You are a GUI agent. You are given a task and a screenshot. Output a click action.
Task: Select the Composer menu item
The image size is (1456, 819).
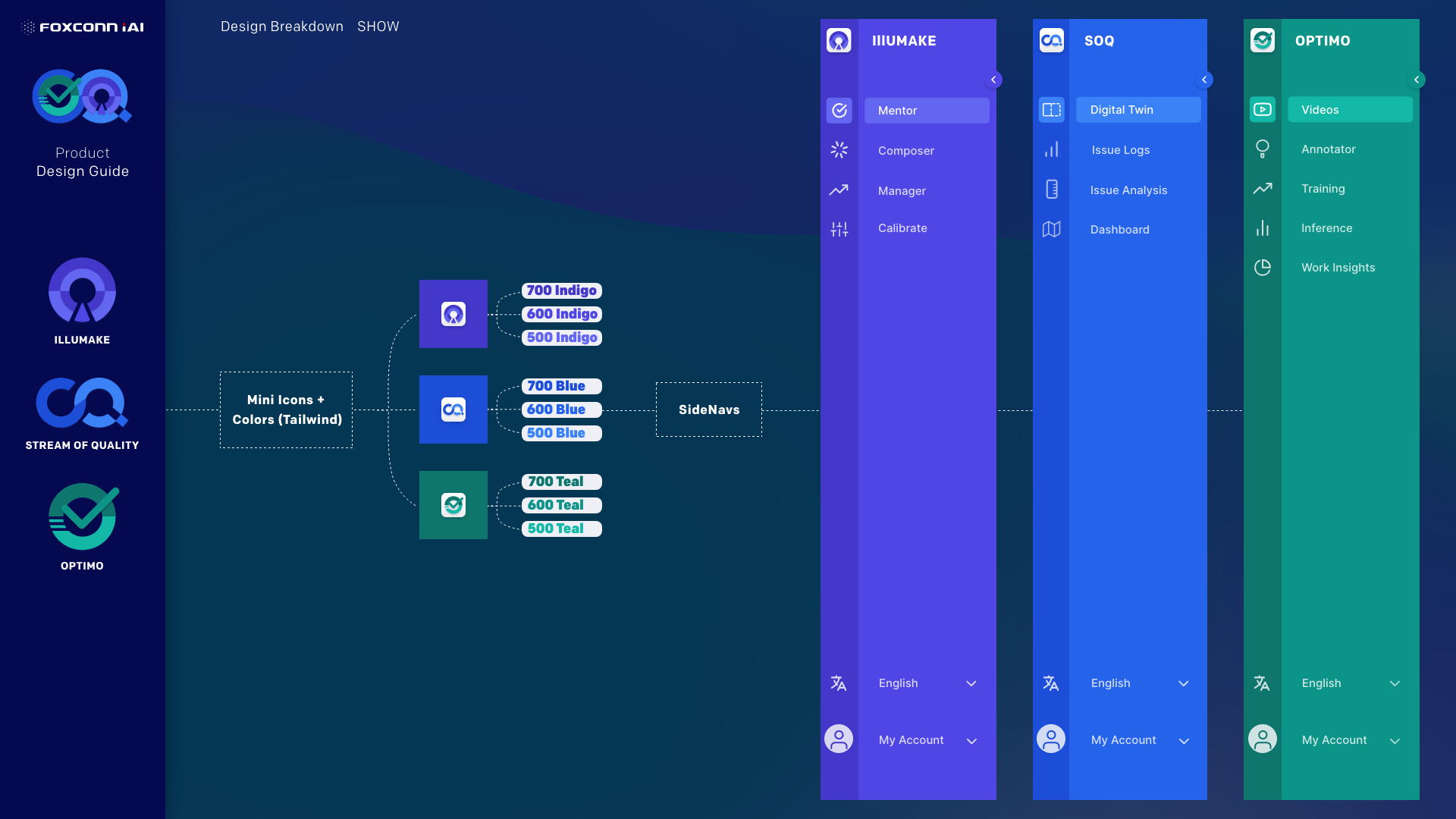click(x=906, y=151)
